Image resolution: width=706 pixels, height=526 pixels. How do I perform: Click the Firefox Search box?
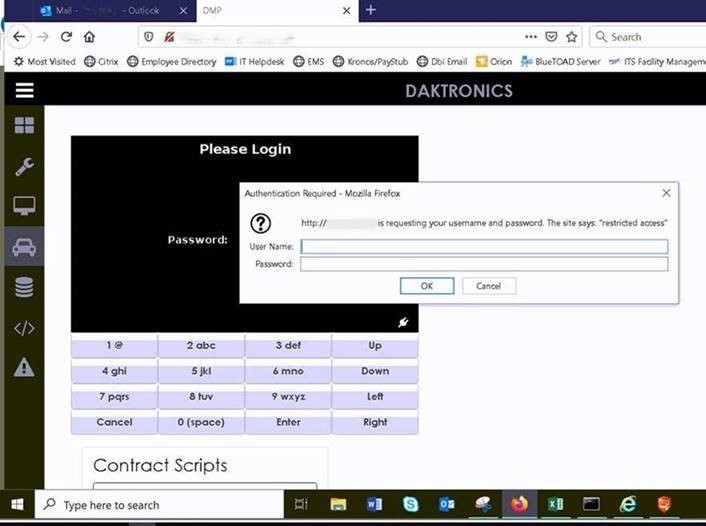[x=648, y=36]
